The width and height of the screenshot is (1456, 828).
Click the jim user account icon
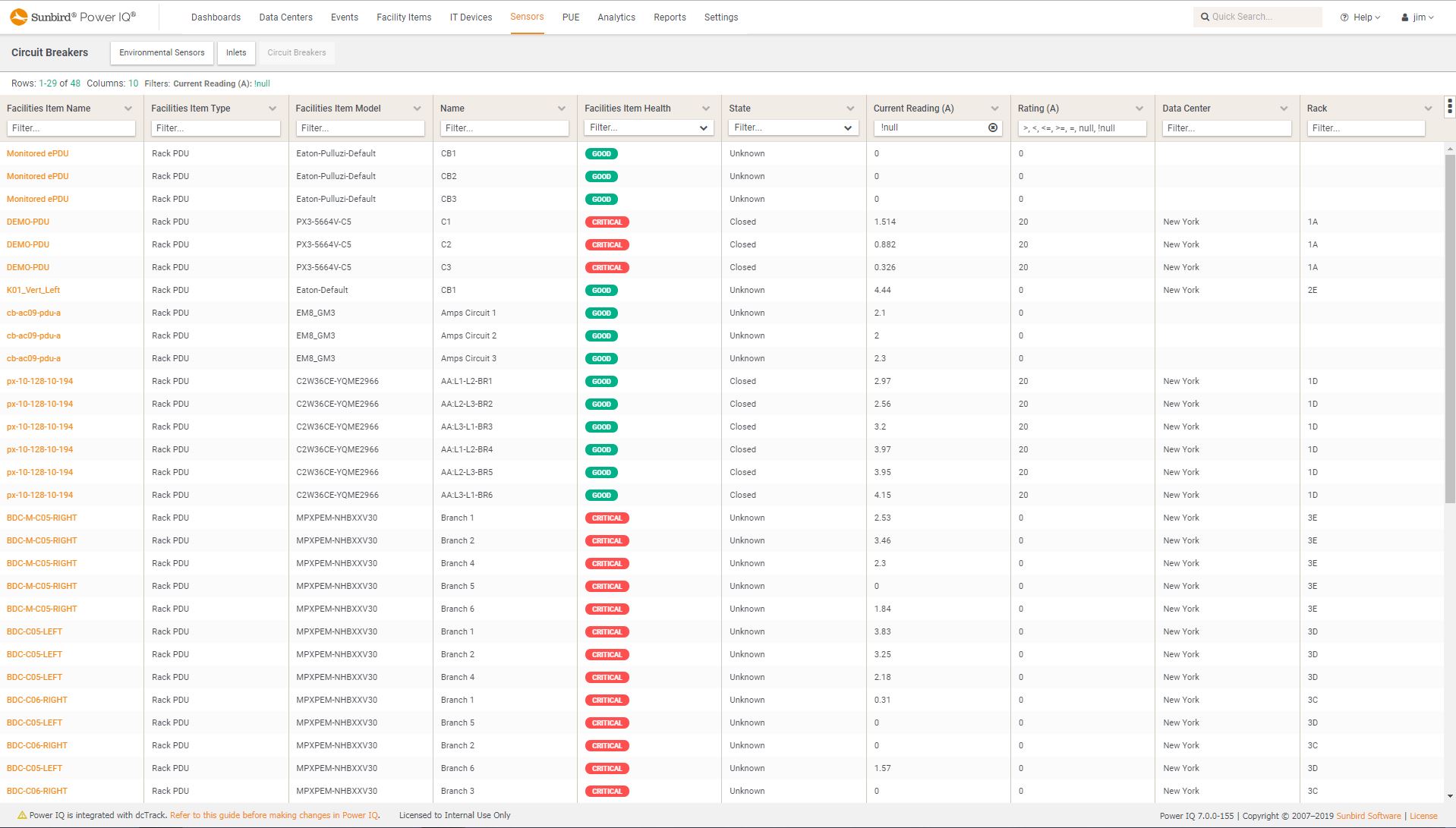tap(1404, 16)
